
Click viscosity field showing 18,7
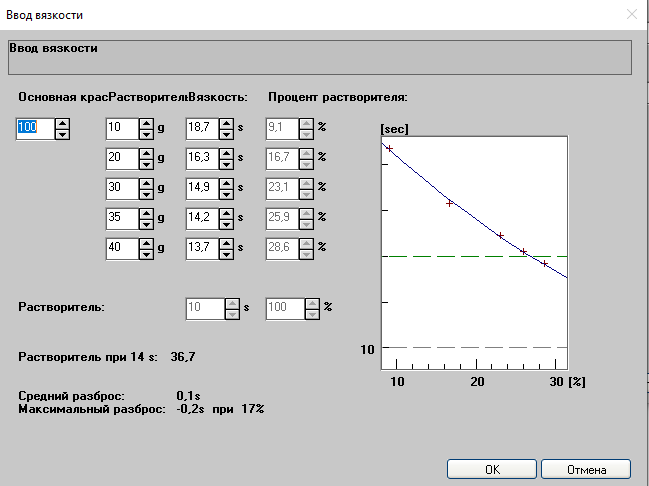202,129
